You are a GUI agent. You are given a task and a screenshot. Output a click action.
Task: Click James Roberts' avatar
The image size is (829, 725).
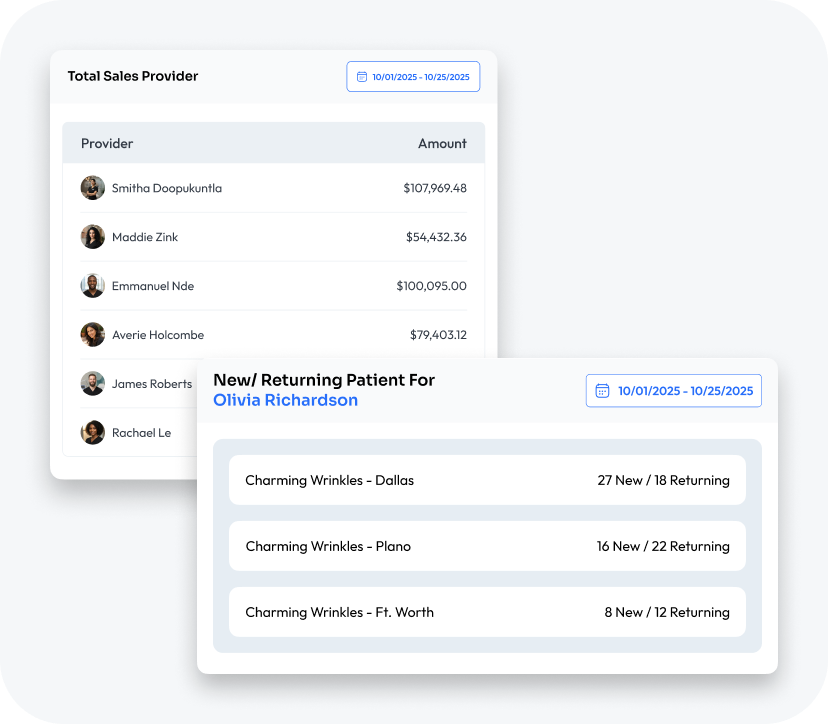coord(93,384)
